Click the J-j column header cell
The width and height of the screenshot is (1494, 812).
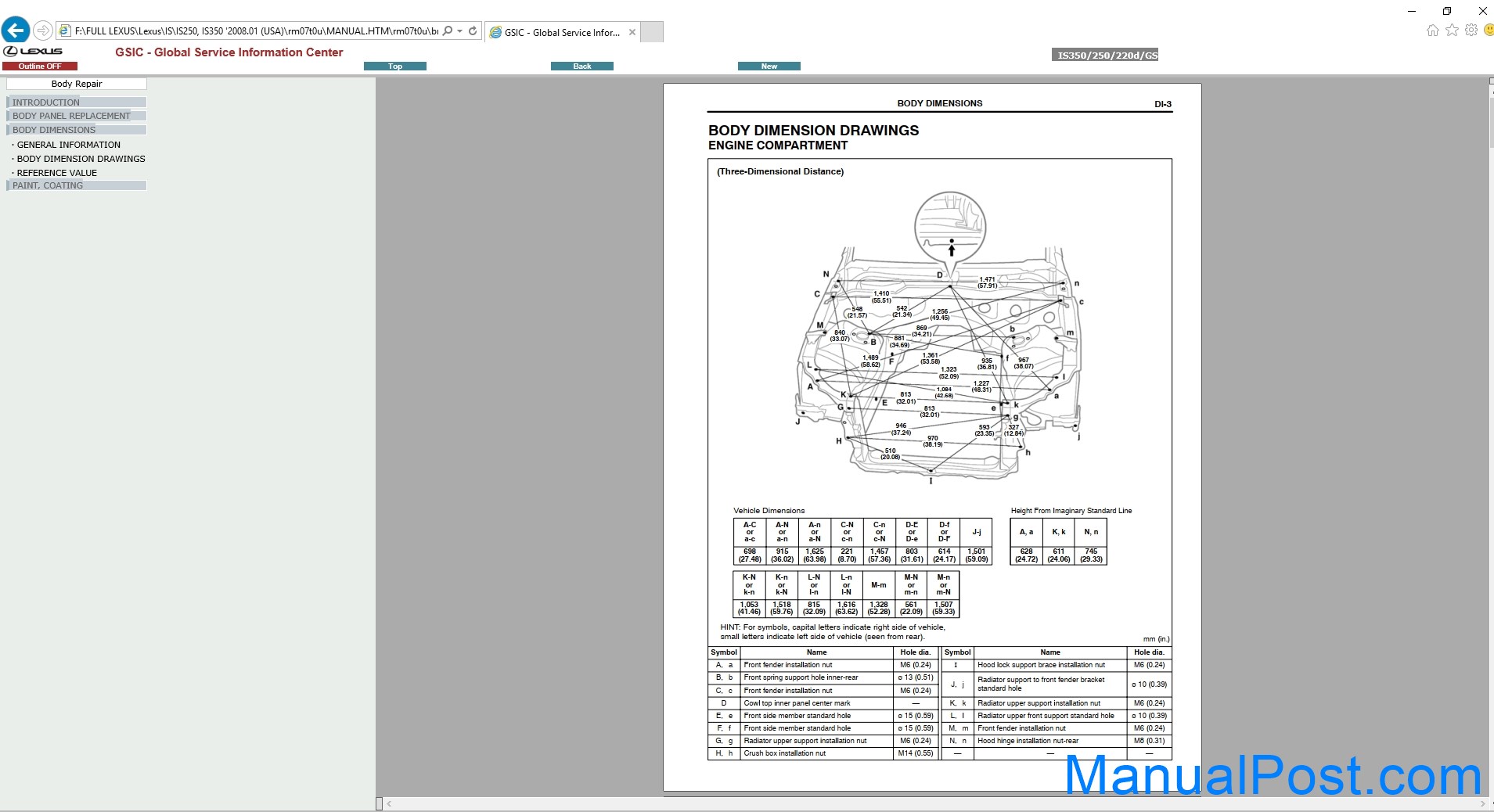point(977,532)
